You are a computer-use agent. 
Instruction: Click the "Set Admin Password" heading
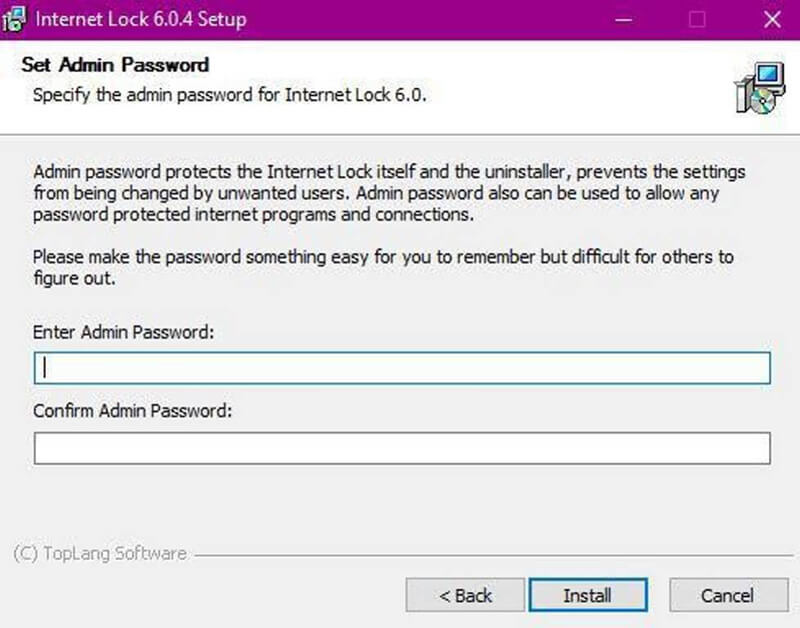tap(115, 65)
